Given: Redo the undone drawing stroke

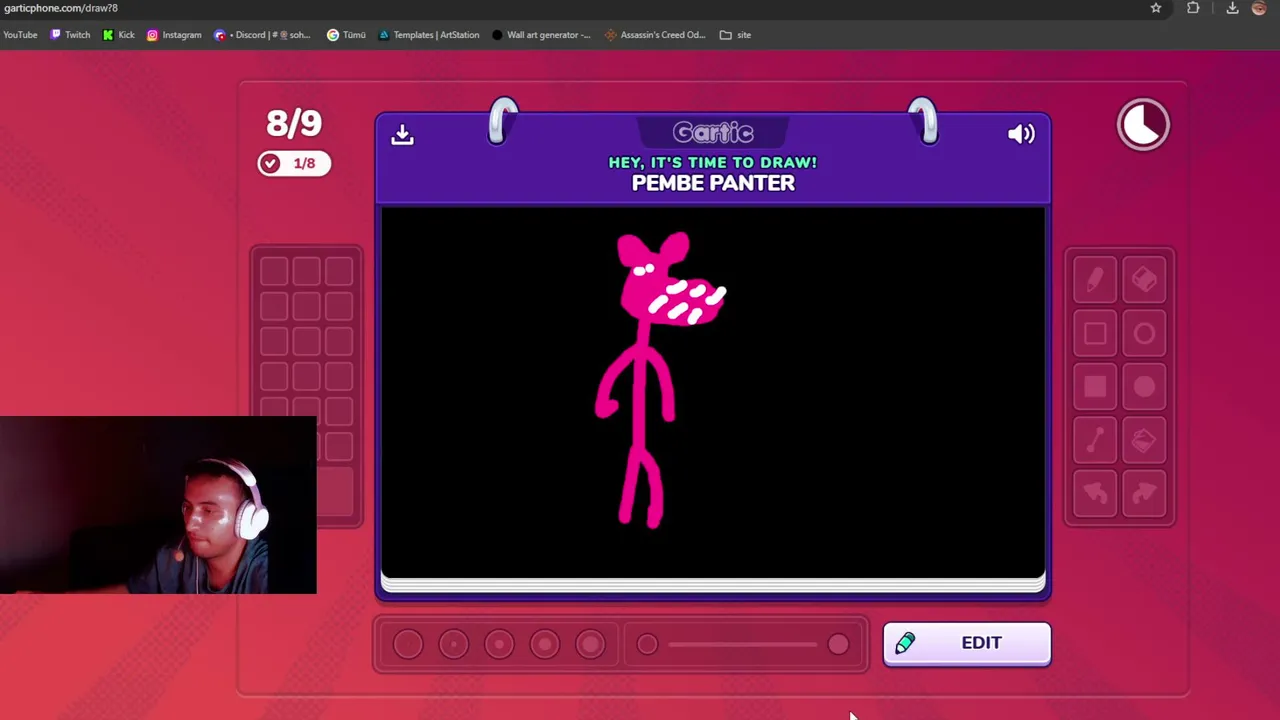Looking at the screenshot, I should 1144,493.
